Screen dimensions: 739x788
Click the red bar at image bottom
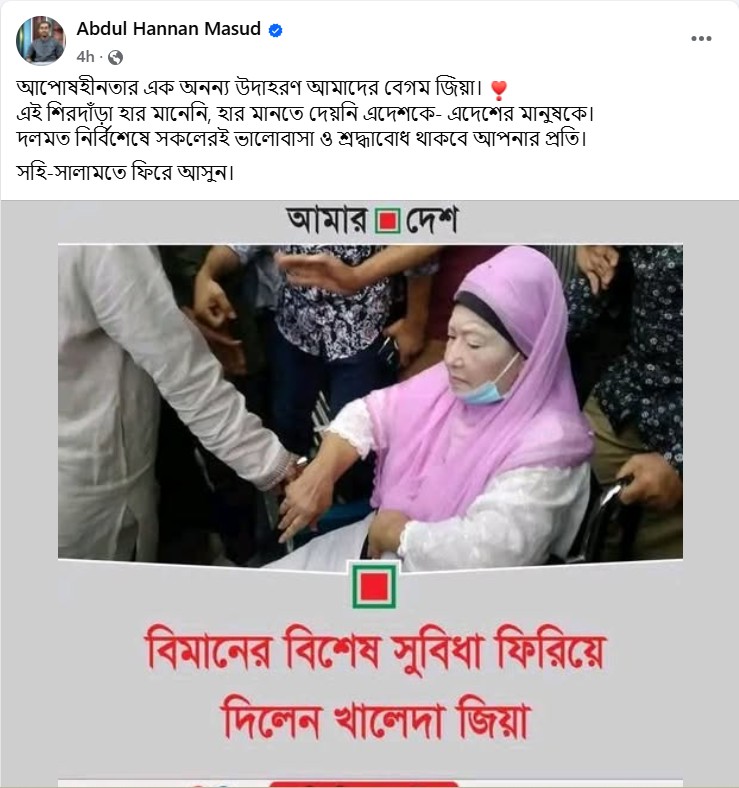click(364, 784)
